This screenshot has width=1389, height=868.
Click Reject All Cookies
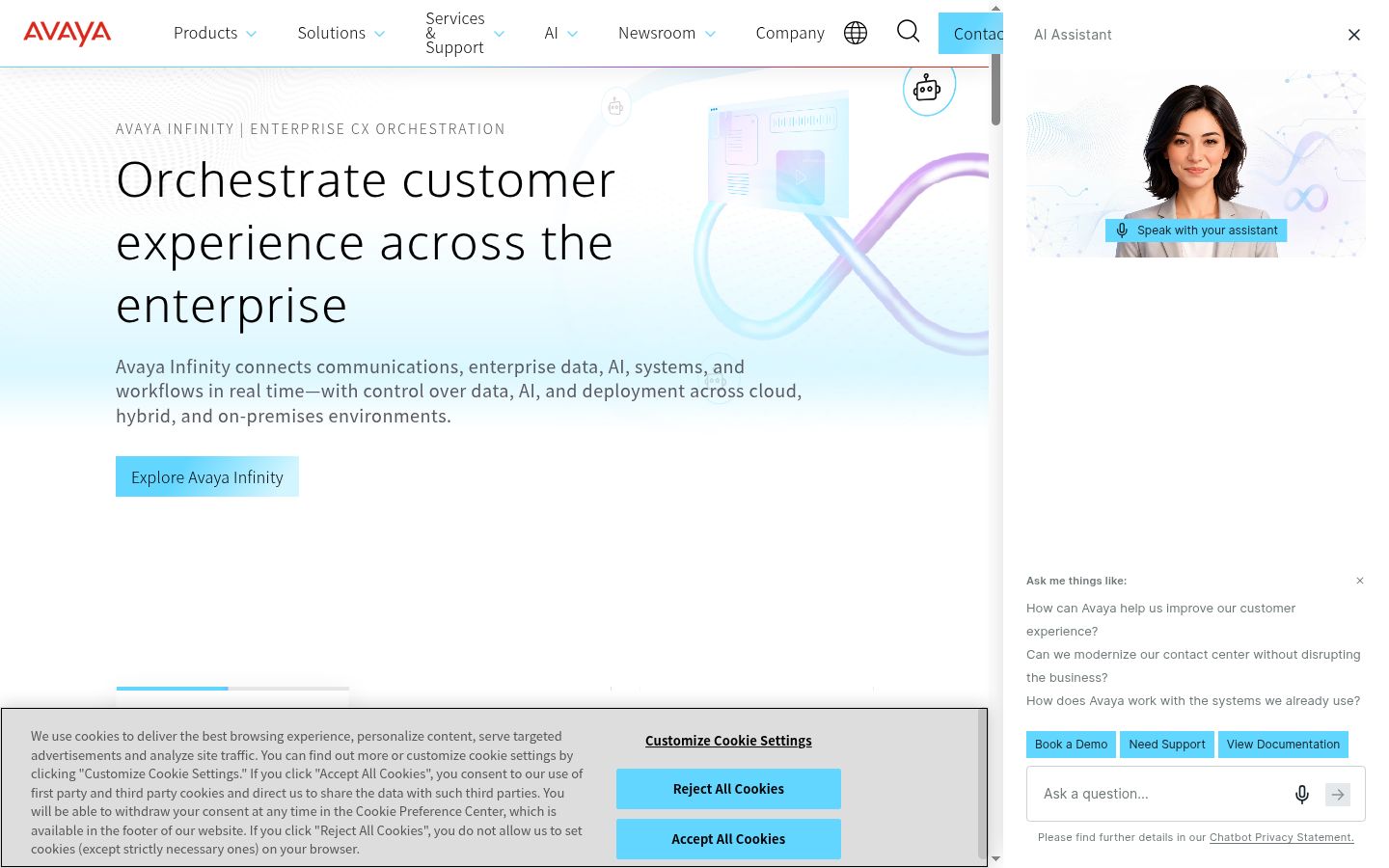click(728, 789)
